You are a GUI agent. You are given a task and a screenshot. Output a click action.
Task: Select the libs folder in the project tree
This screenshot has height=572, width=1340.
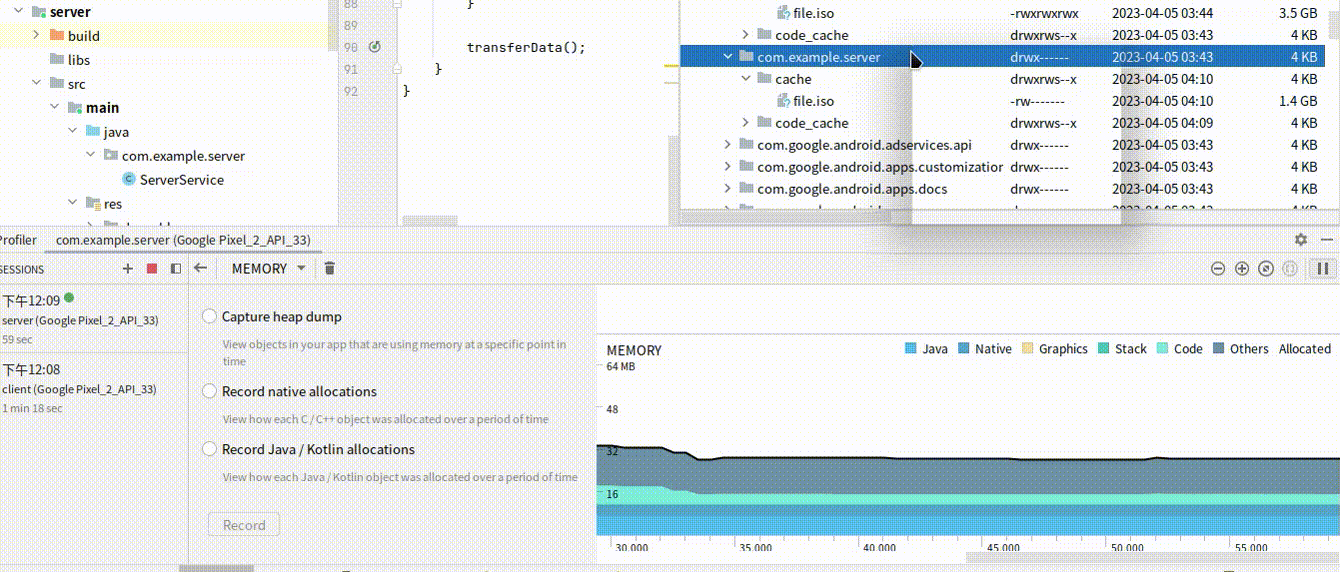point(79,60)
